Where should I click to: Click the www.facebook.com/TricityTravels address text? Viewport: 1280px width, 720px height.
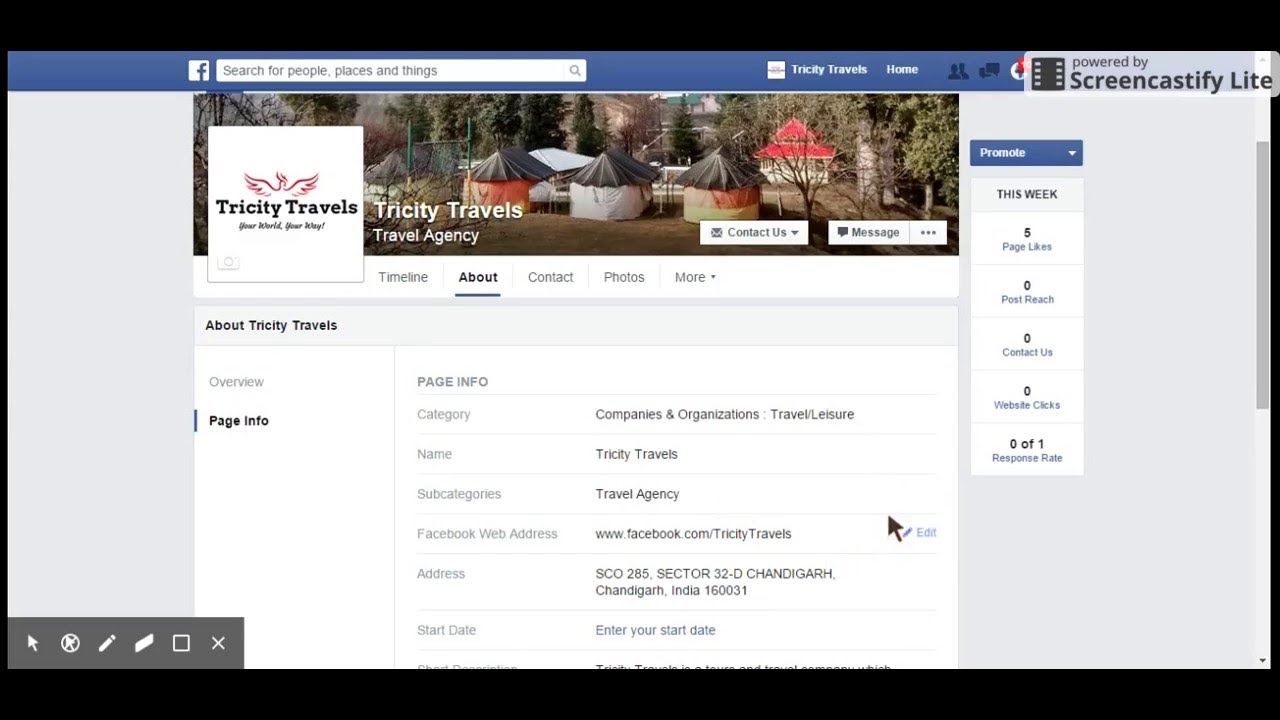tap(693, 534)
